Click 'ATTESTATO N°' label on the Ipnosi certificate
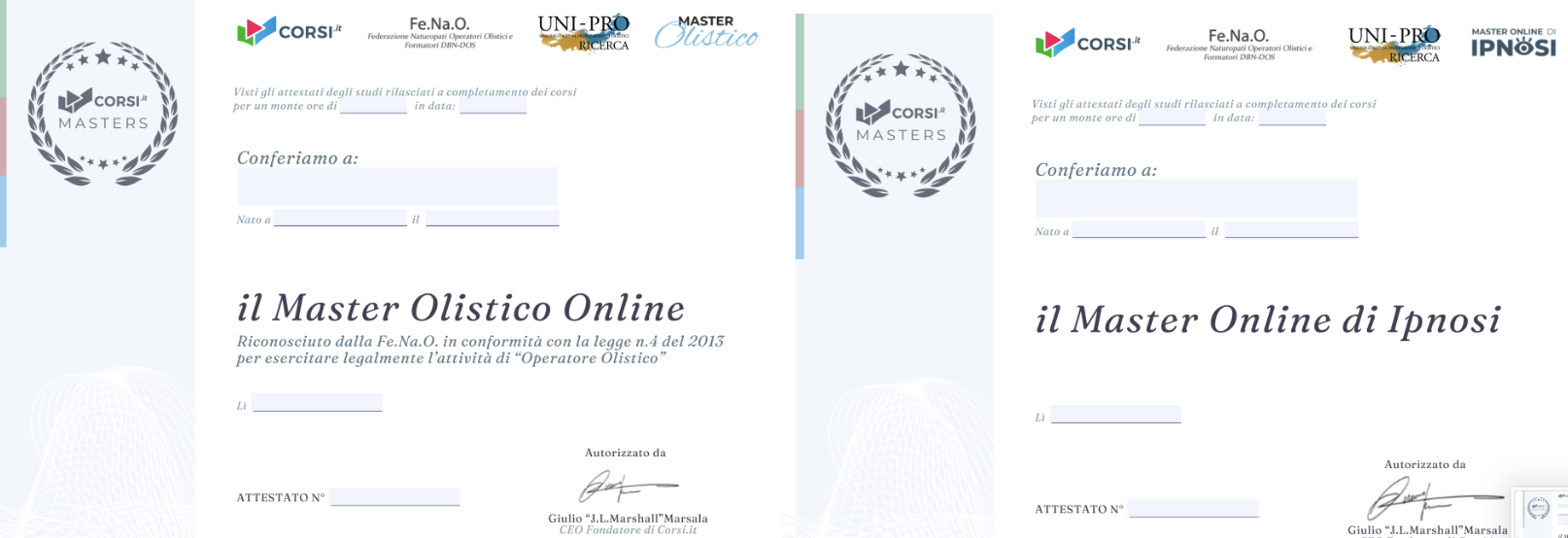Viewport: 1568px width, 538px height. tap(1079, 509)
